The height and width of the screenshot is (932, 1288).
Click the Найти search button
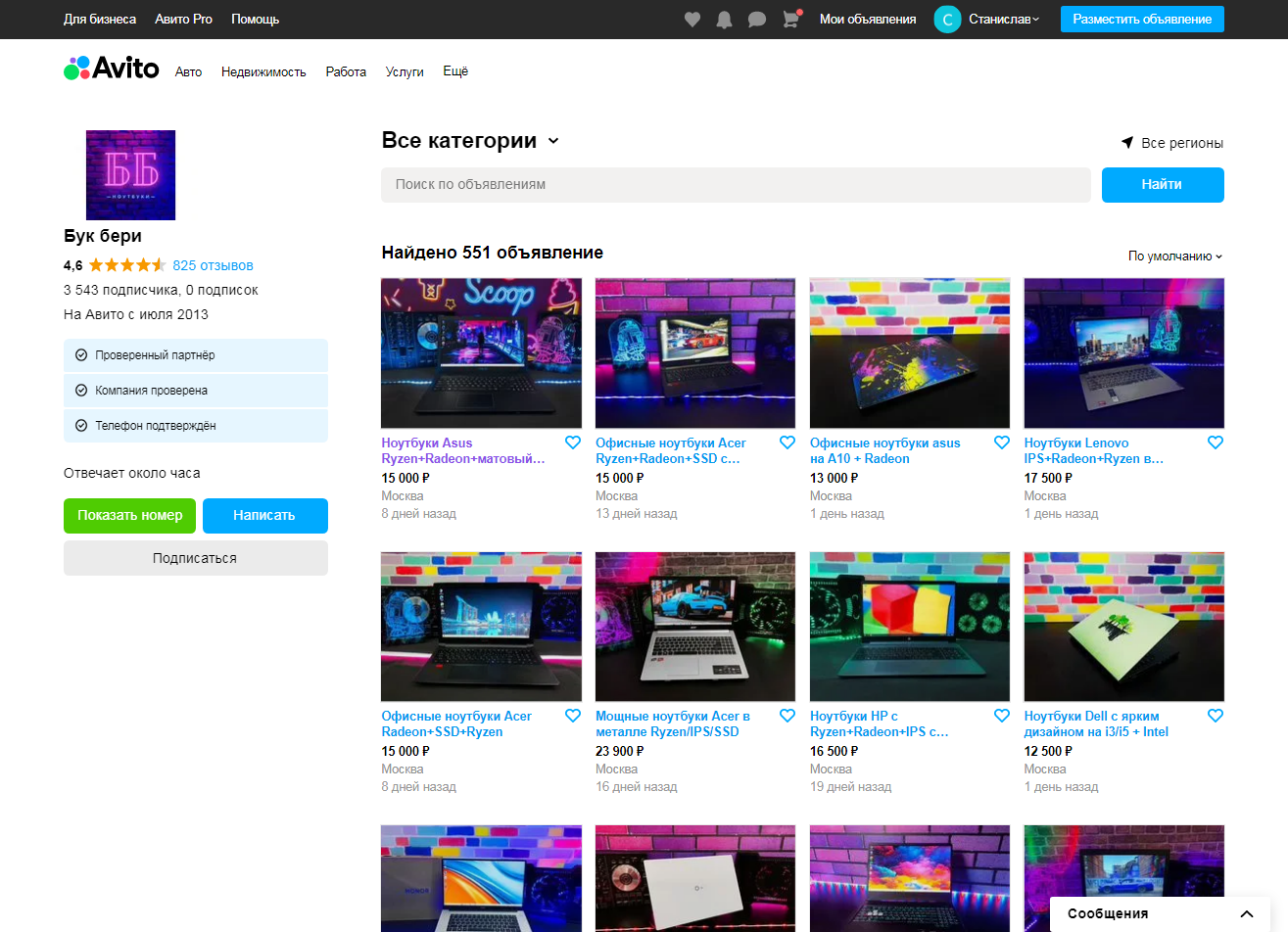click(1163, 185)
